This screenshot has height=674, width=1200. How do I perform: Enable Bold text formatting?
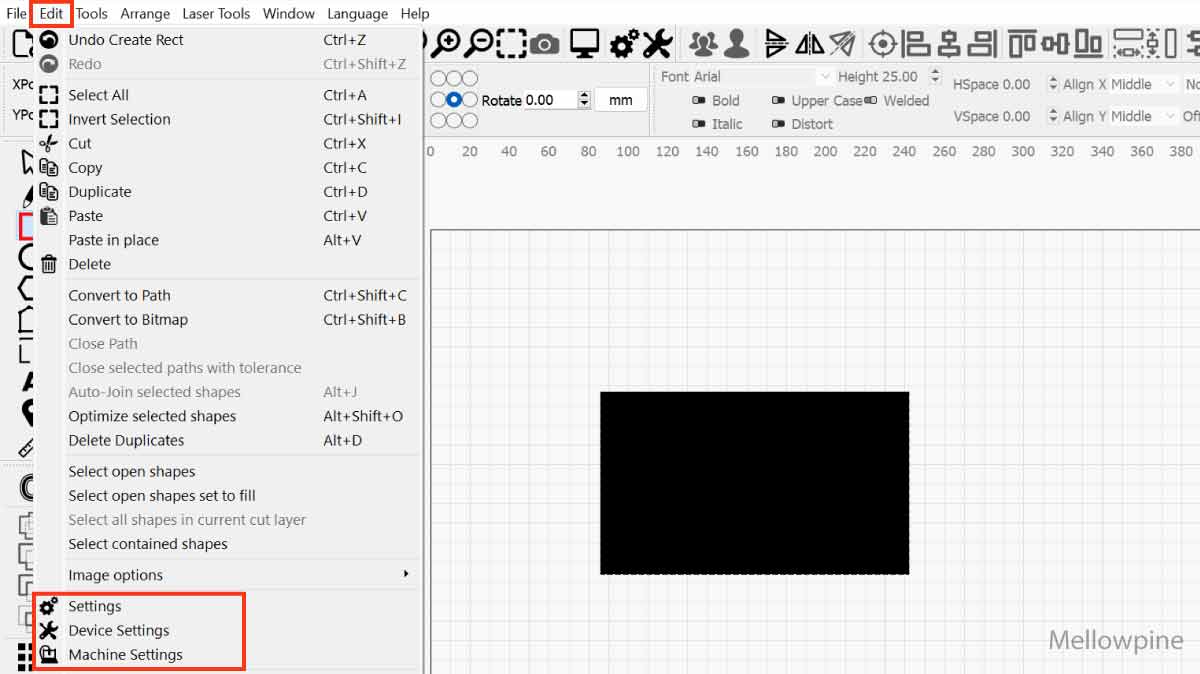[x=707, y=101]
